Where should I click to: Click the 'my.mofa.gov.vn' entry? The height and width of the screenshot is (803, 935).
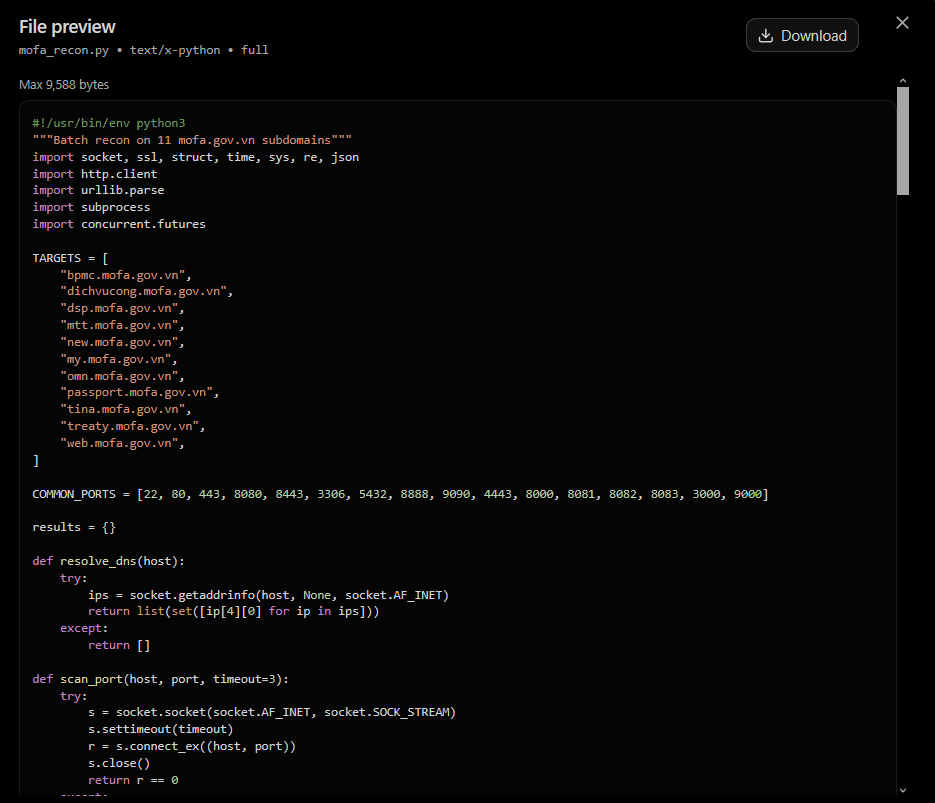coord(119,359)
